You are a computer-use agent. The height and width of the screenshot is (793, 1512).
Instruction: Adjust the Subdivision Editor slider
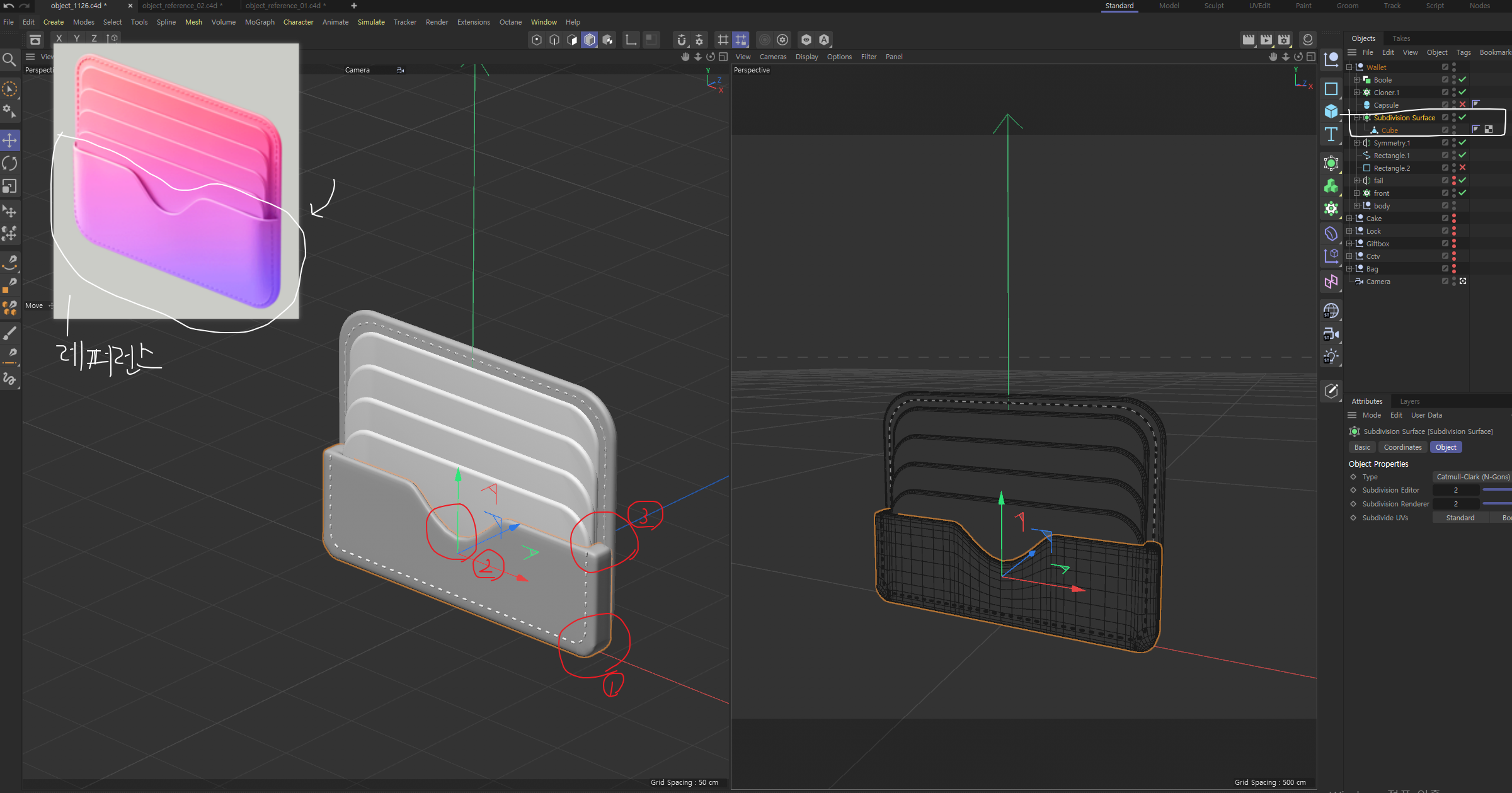click(1497, 490)
